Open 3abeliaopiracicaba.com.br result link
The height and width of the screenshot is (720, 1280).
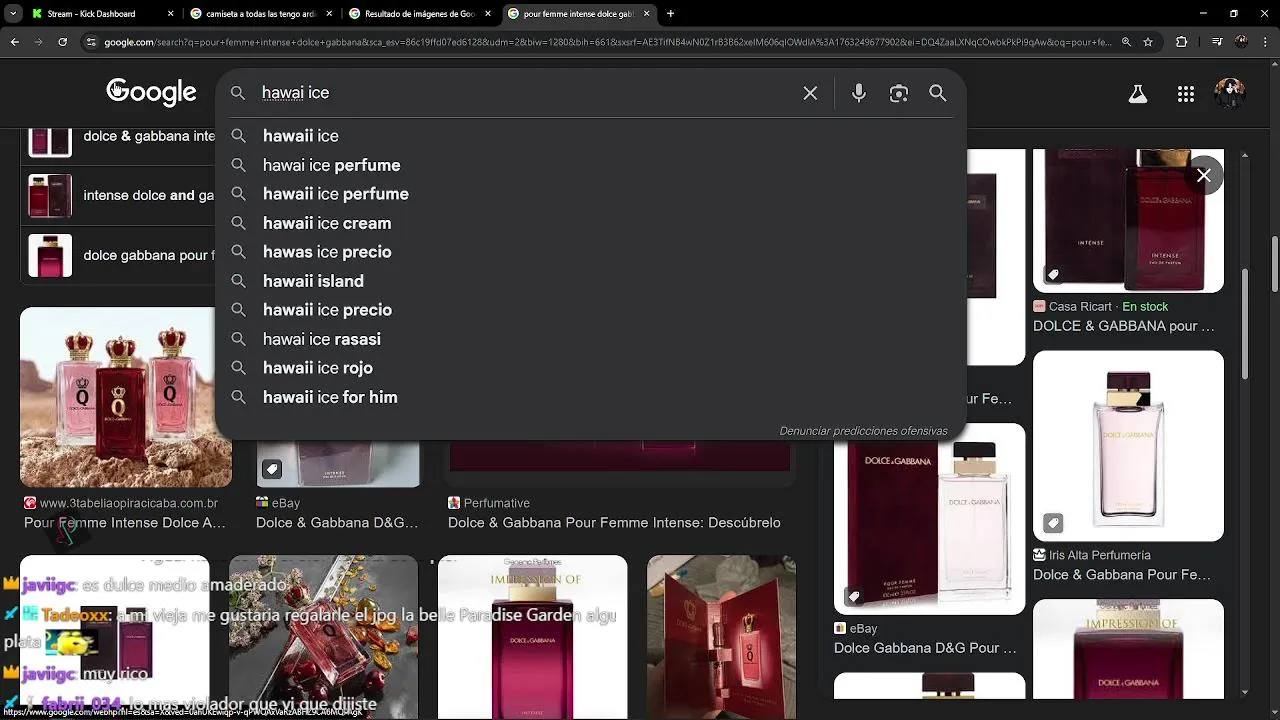coord(125,513)
